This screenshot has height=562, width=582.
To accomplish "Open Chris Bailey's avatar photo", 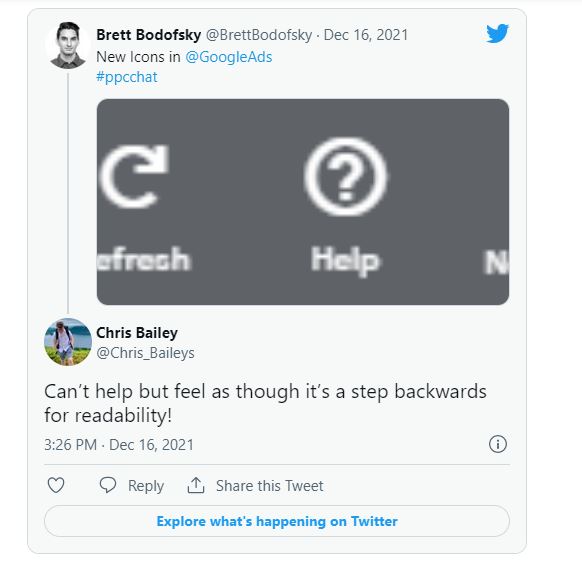I will point(68,342).
